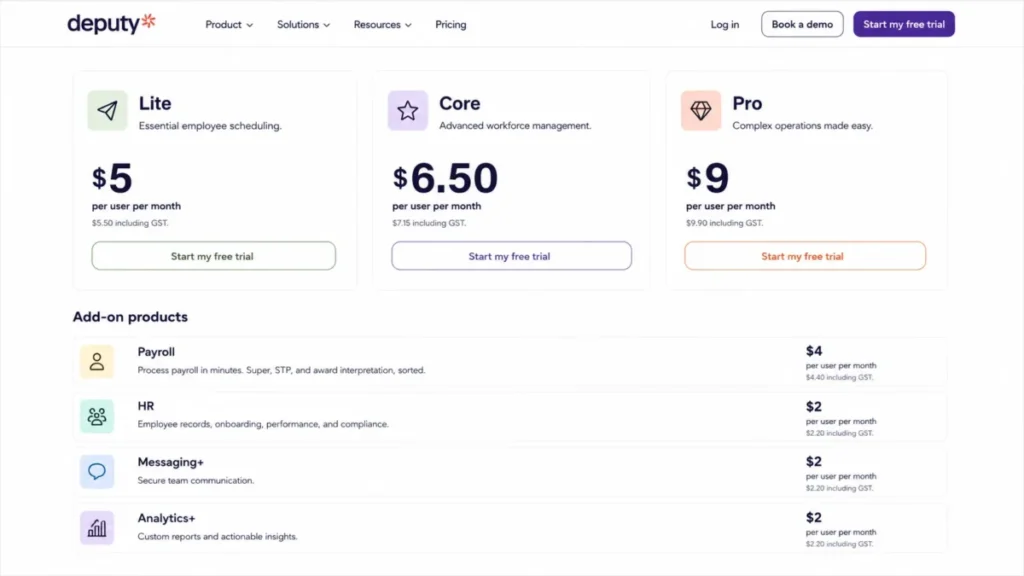Click the Payroll person icon
1024x576 pixels.
tap(97, 361)
